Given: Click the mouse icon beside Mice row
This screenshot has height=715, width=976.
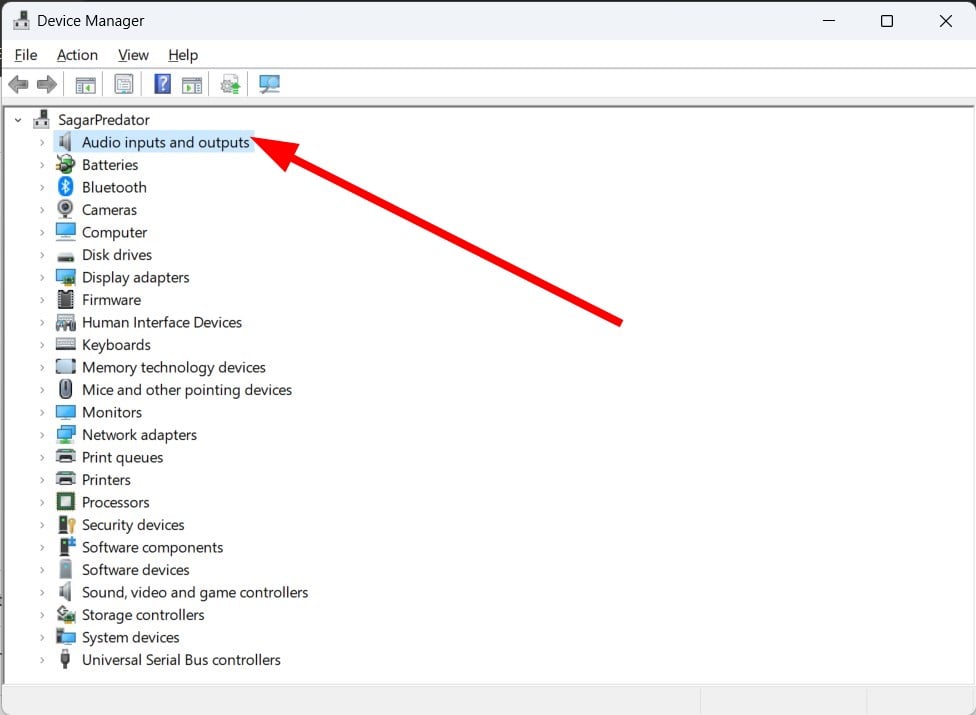Looking at the screenshot, I should (x=65, y=389).
